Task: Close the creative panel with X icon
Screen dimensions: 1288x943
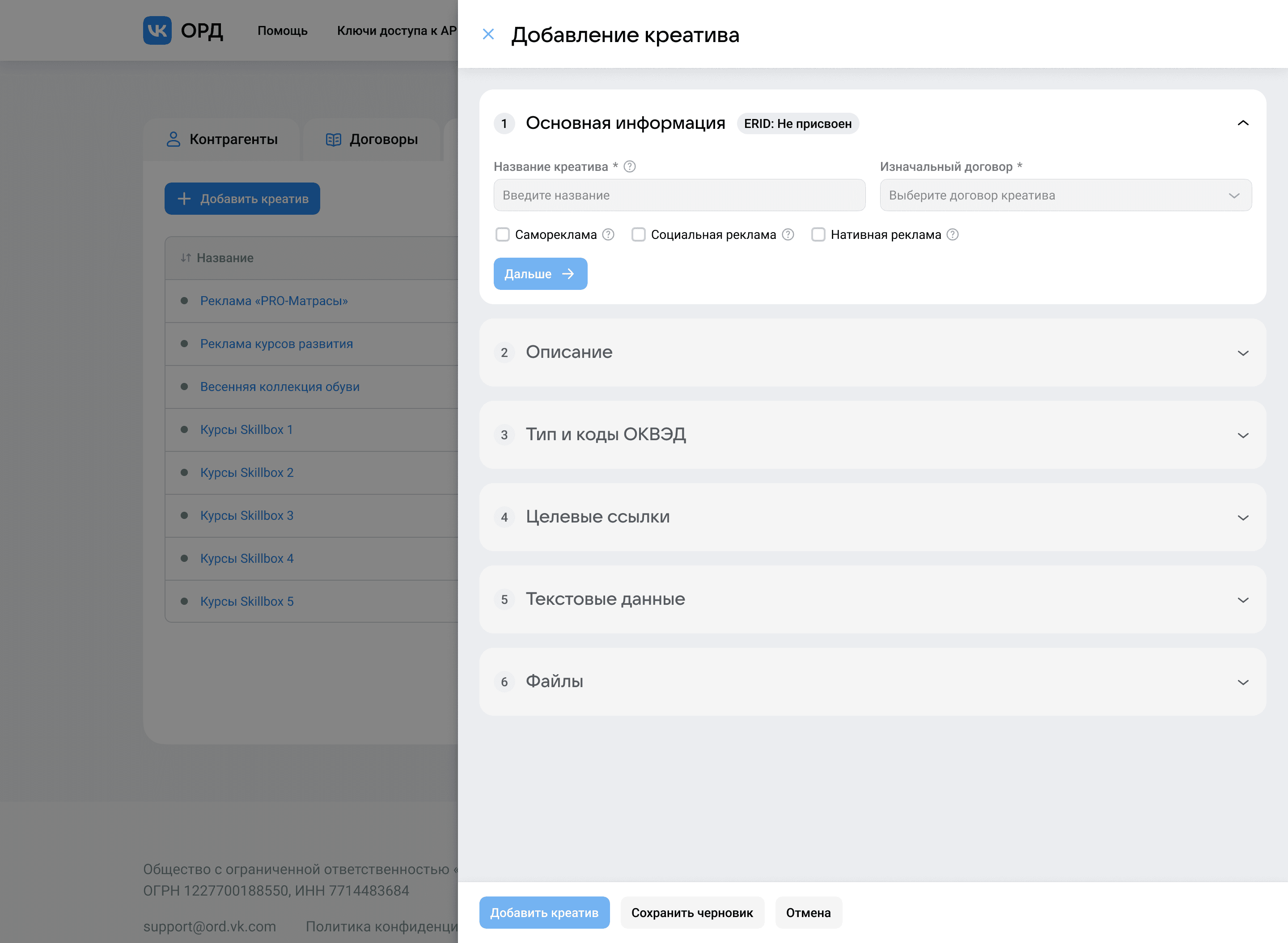Action: tap(488, 34)
